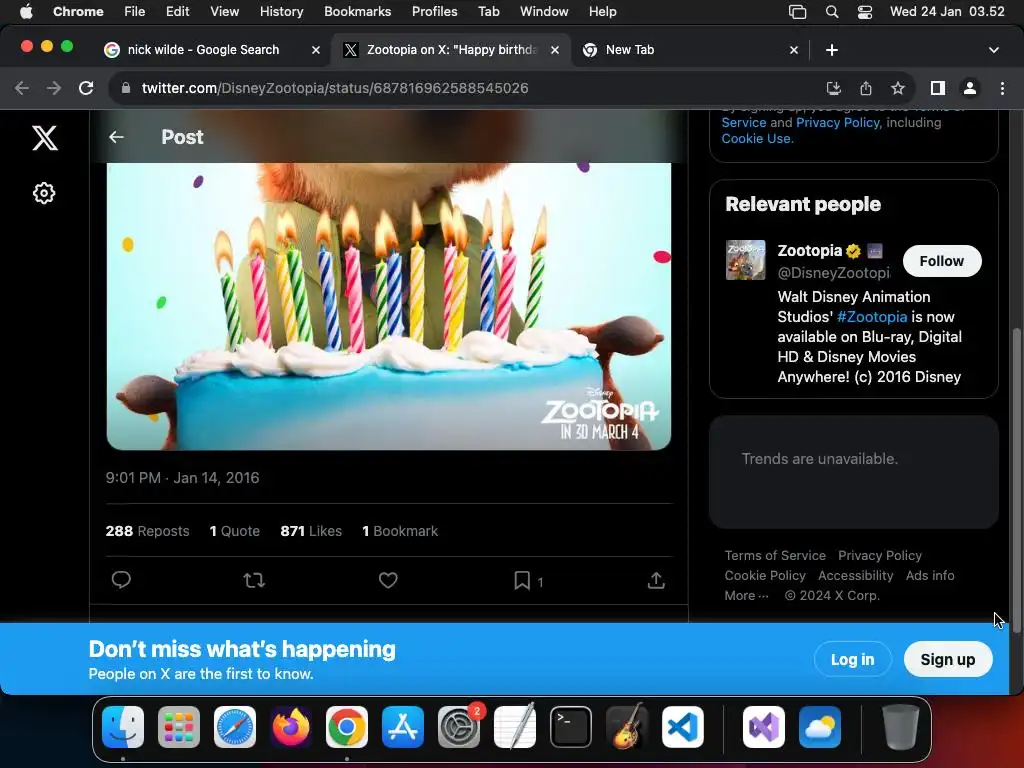Open Terms of Service footer link
Image resolution: width=1024 pixels, height=768 pixels.
(x=775, y=556)
